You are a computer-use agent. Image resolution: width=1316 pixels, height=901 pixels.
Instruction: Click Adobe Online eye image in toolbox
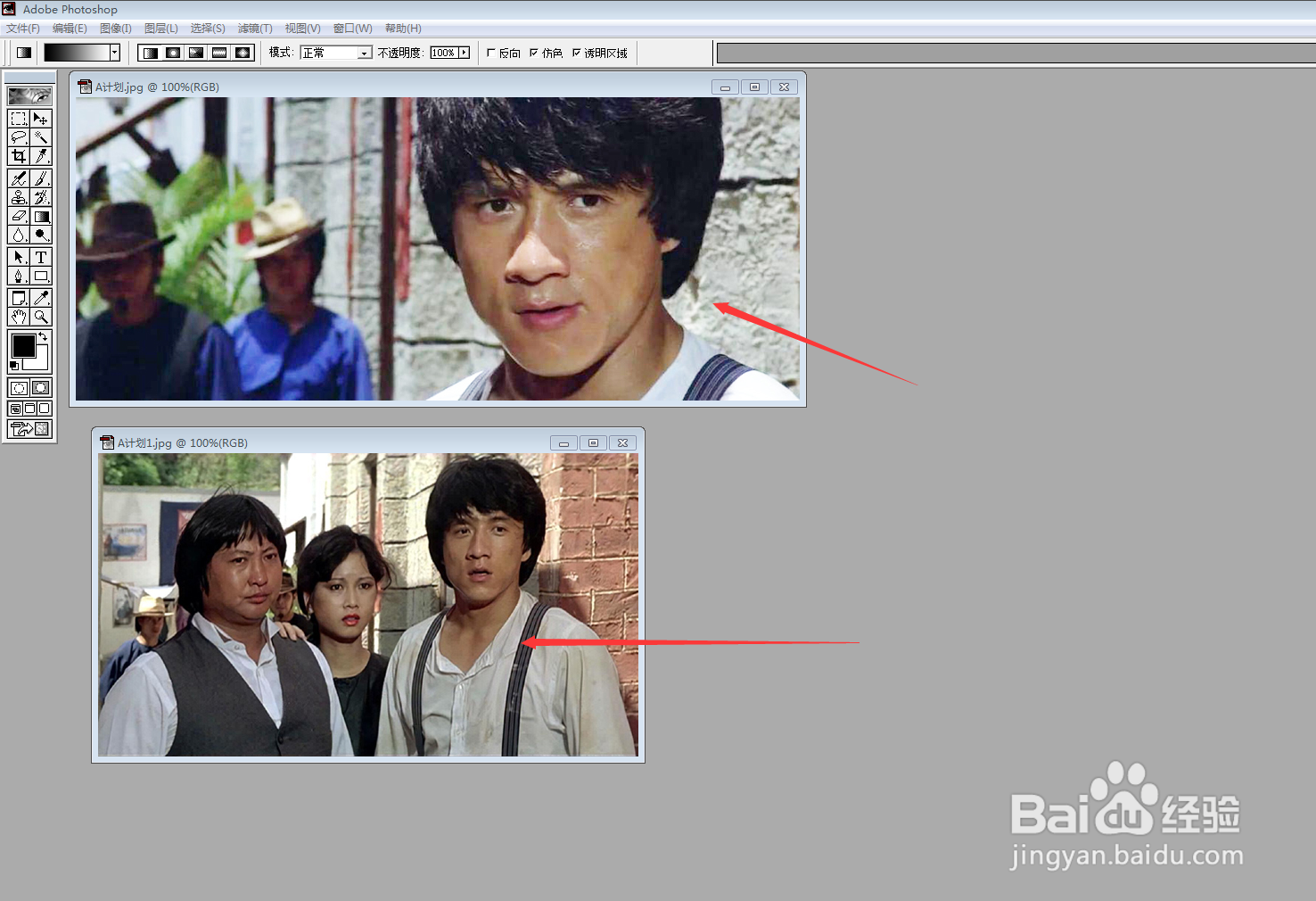29,95
